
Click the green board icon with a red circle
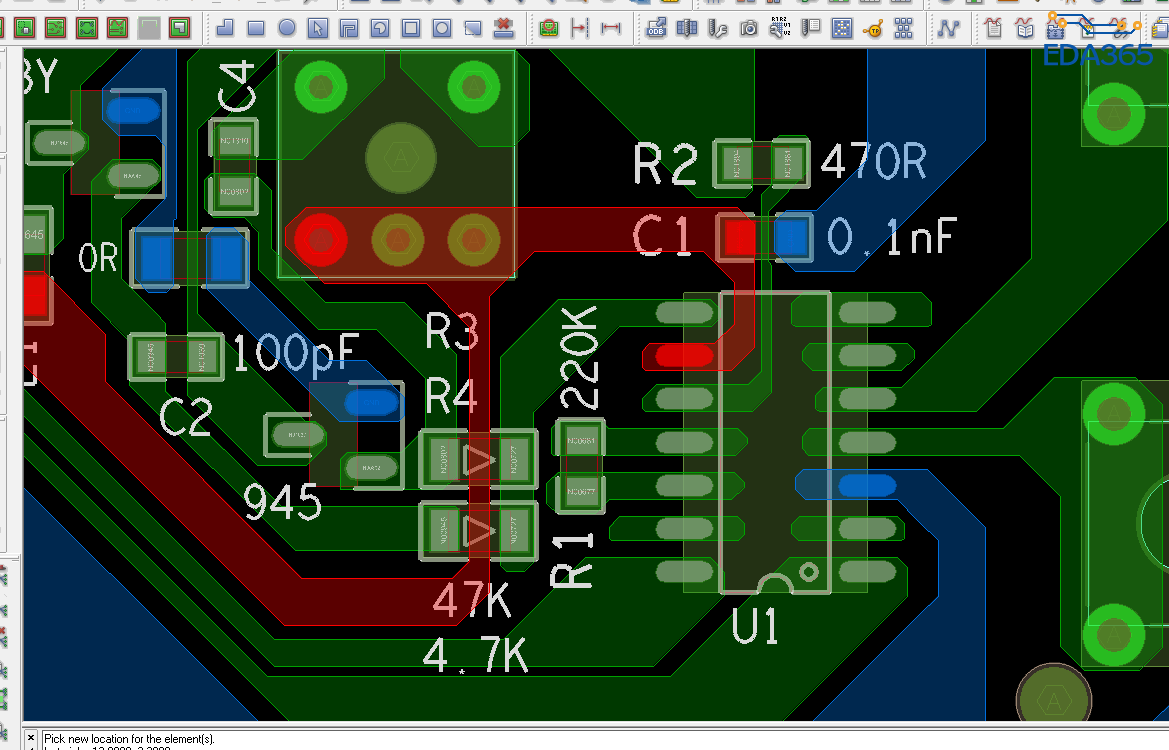(x=549, y=28)
